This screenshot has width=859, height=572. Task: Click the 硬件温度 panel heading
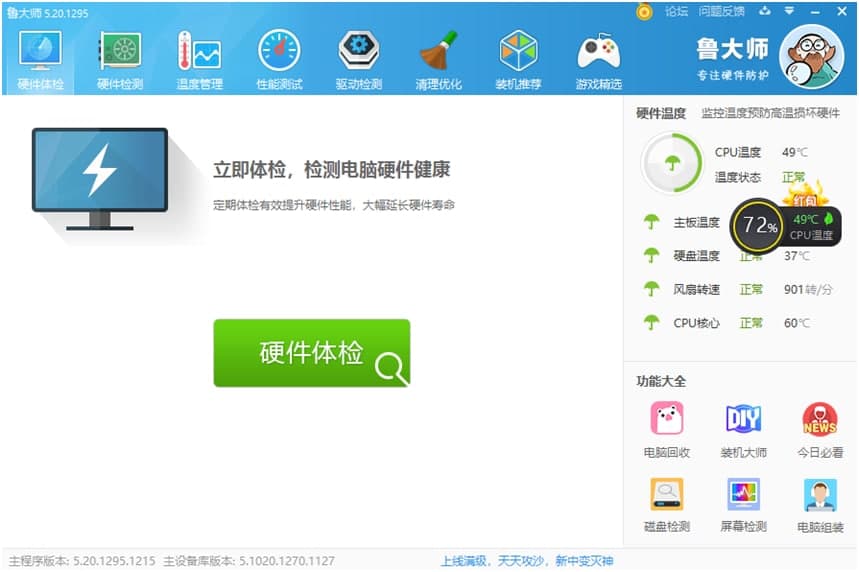(661, 113)
